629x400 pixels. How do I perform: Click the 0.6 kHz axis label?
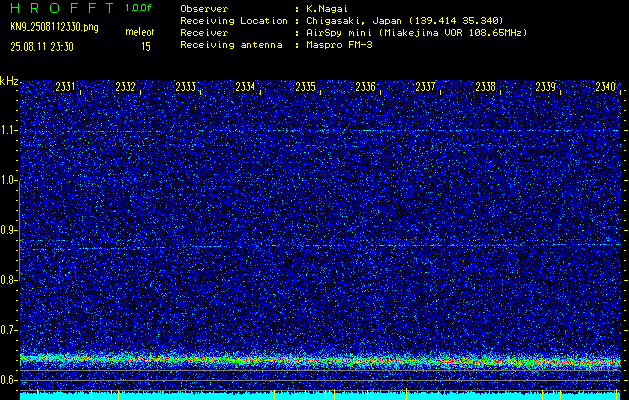point(8,380)
